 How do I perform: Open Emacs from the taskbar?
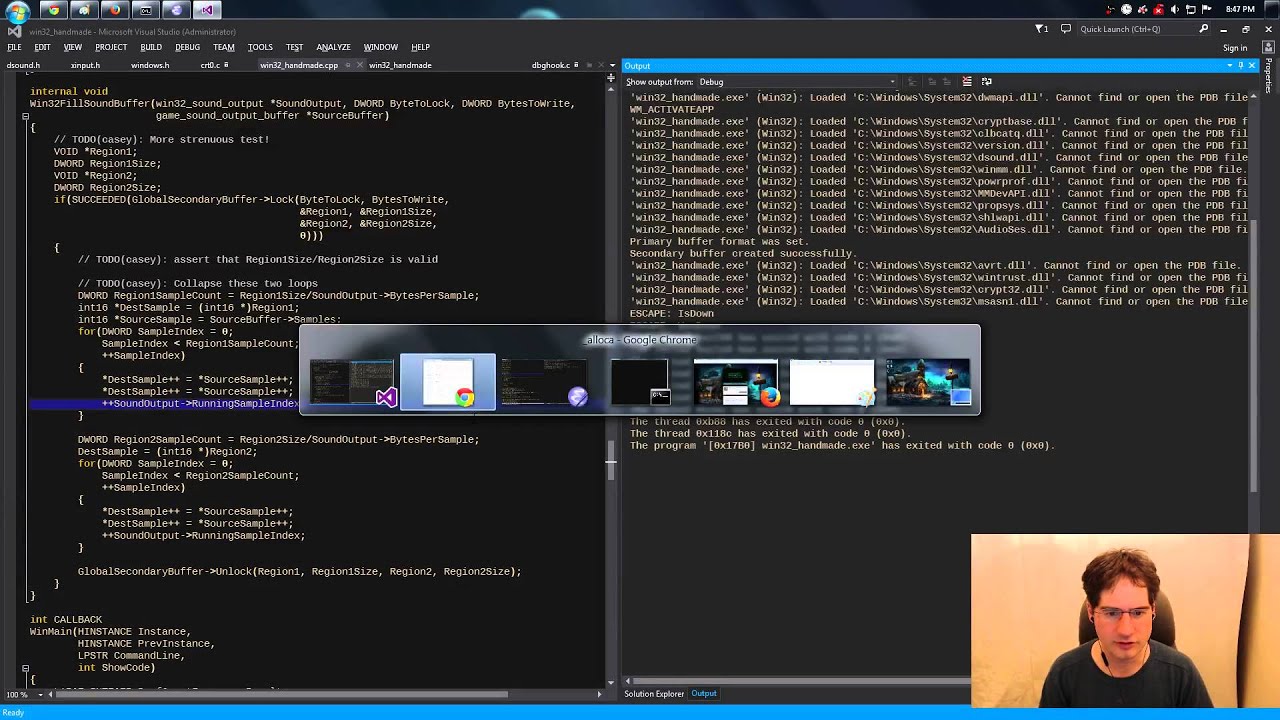click(177, 10)
